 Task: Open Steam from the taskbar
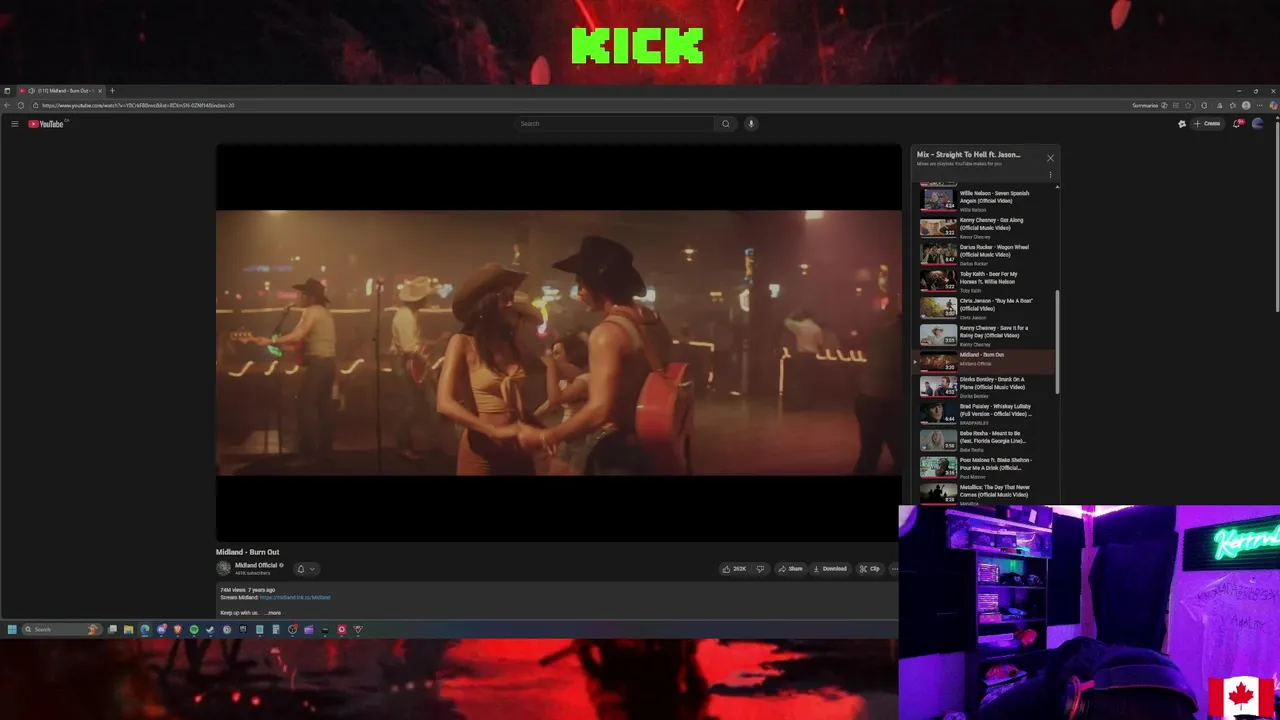click(x=209, y=630)
